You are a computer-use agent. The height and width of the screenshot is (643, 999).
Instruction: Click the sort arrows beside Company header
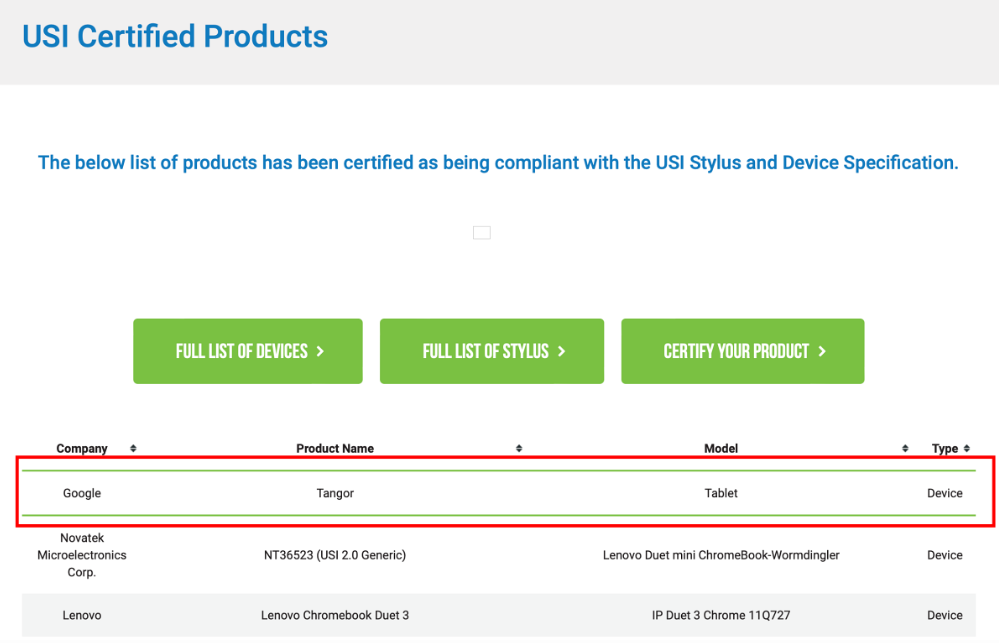point(133,449)
